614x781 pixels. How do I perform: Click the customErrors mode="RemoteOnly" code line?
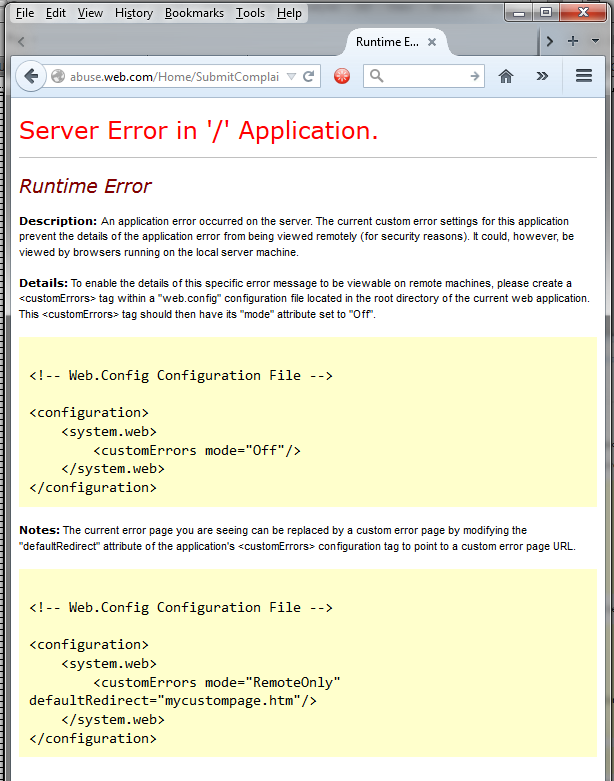tap(217, 682)
